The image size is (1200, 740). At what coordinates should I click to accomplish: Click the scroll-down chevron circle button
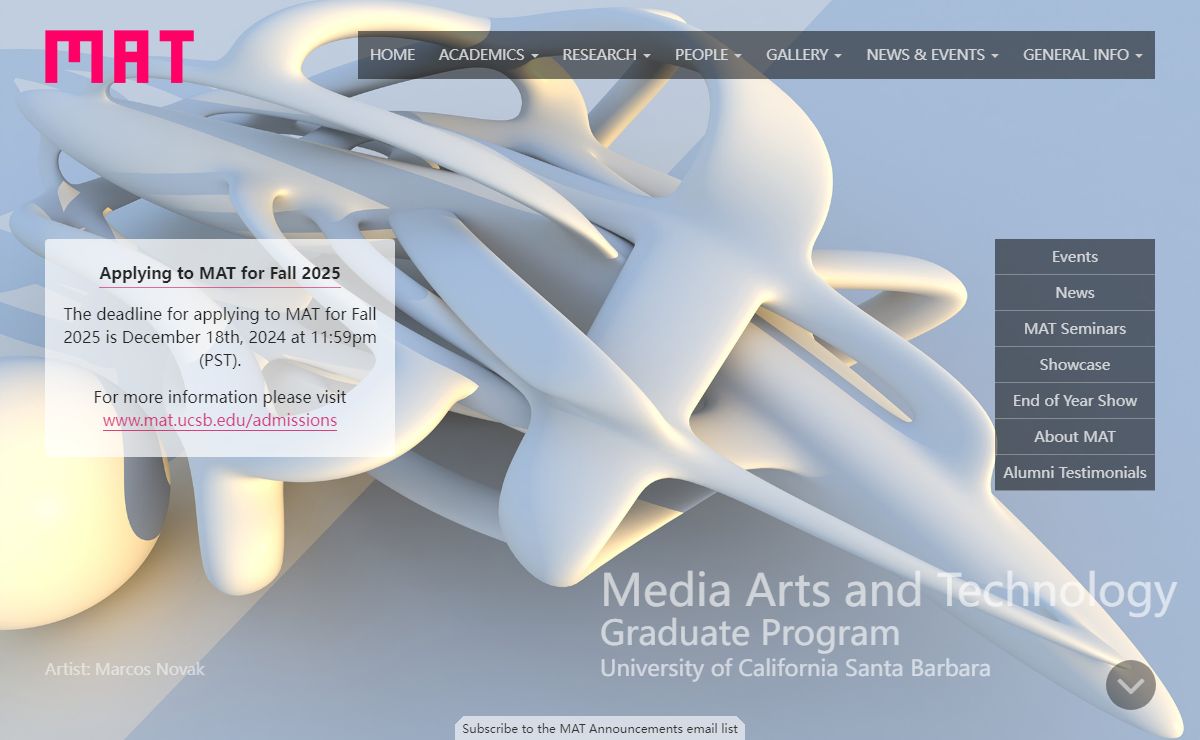click(1130, 685)
